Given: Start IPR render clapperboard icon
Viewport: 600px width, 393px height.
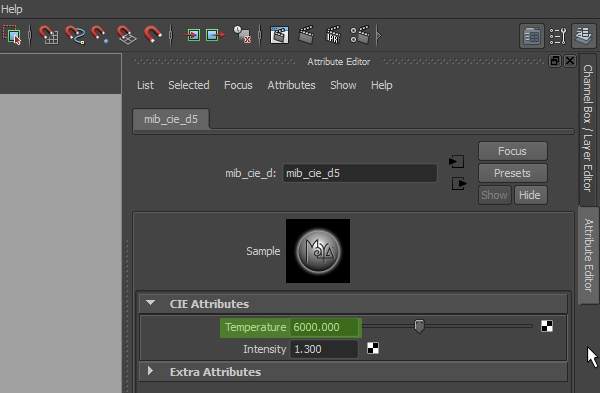Looking at the screenshot, I should click(x=333, y=35).
